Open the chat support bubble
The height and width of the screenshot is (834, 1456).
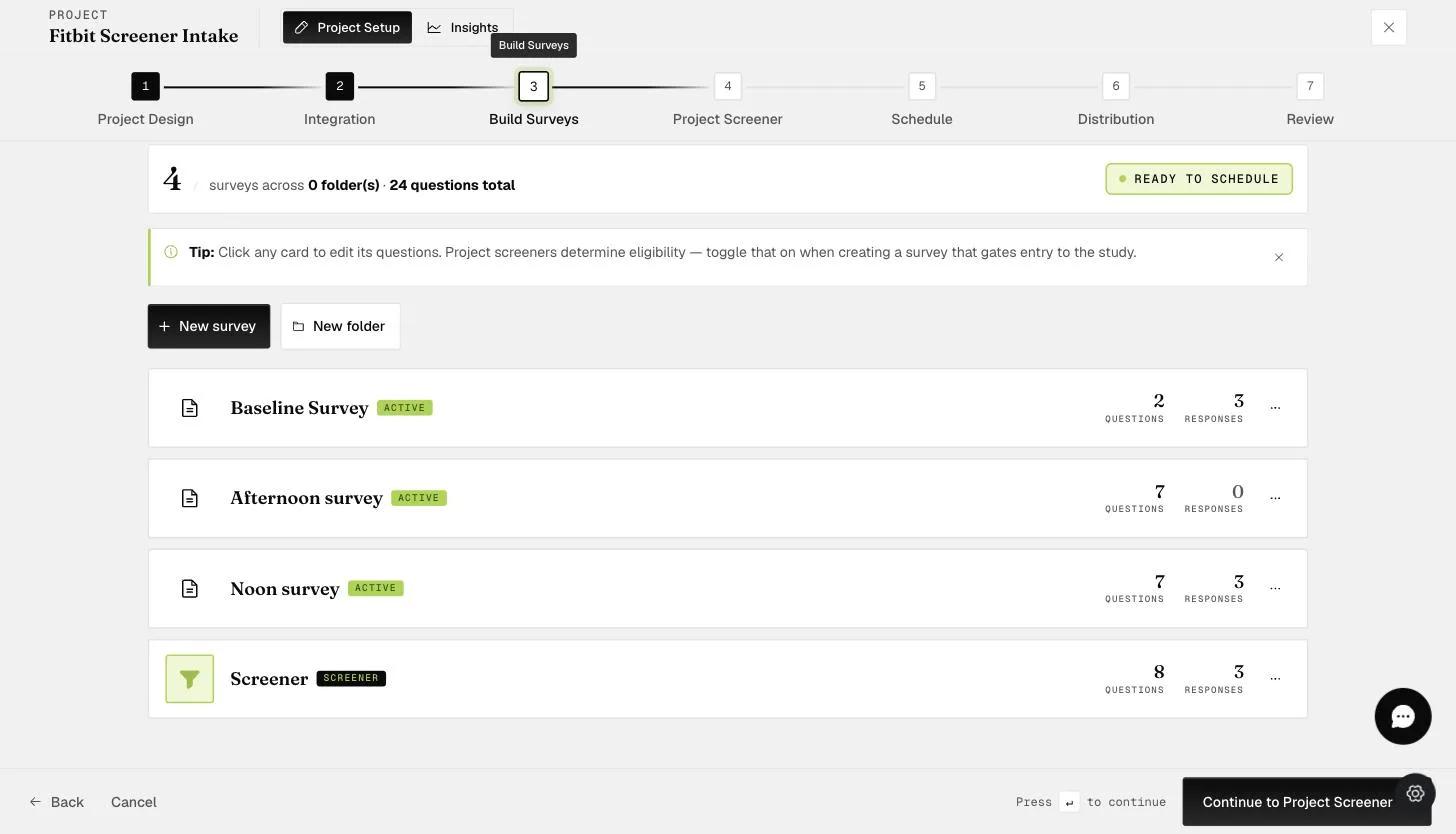pos(1403,716)
